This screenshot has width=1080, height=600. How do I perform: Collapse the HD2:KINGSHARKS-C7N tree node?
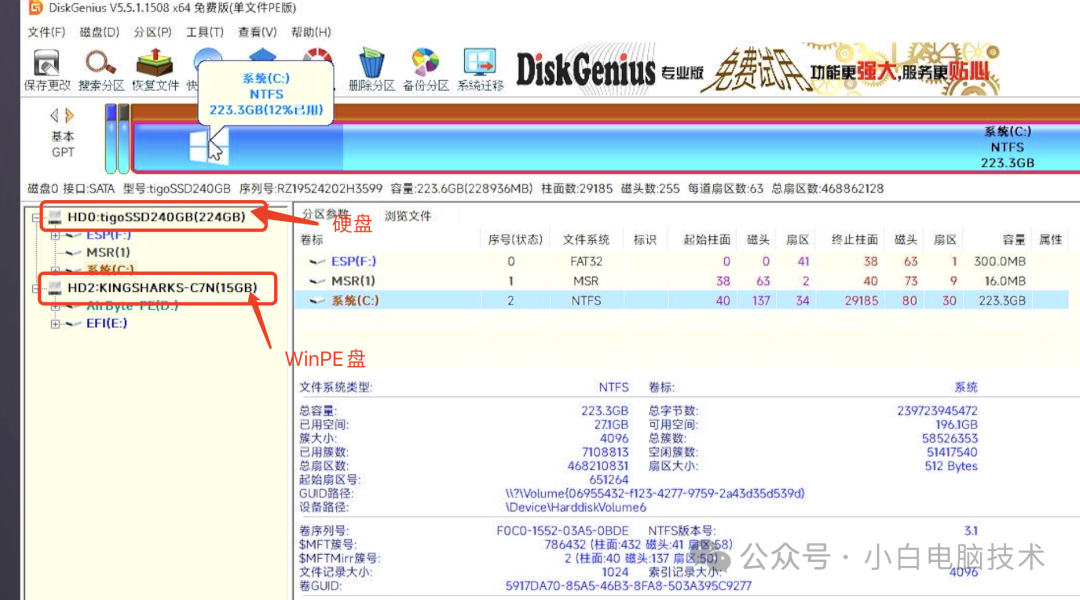coord(35,288)
